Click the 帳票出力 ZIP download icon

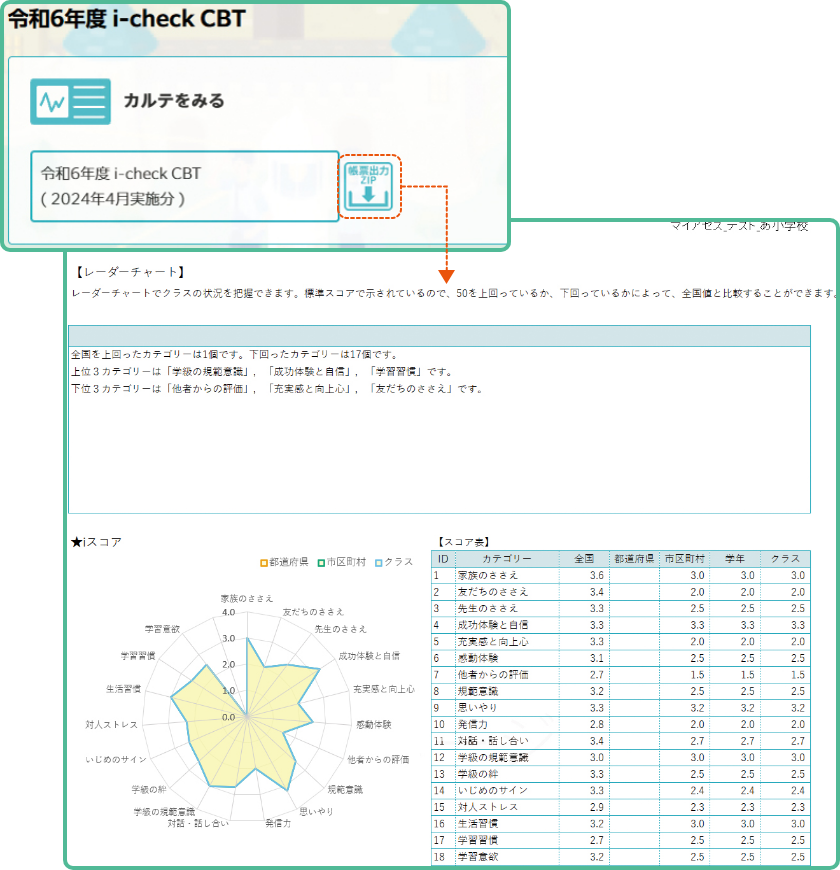[x=368, y=186]
